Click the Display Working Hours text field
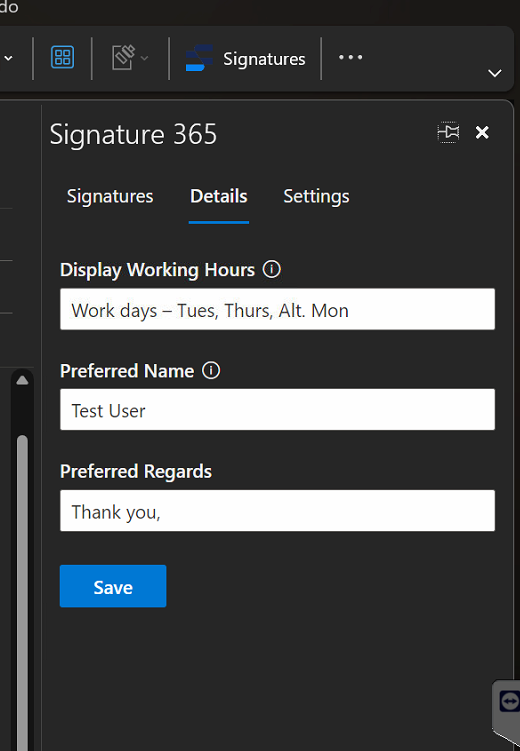 (x=277, y=309)
